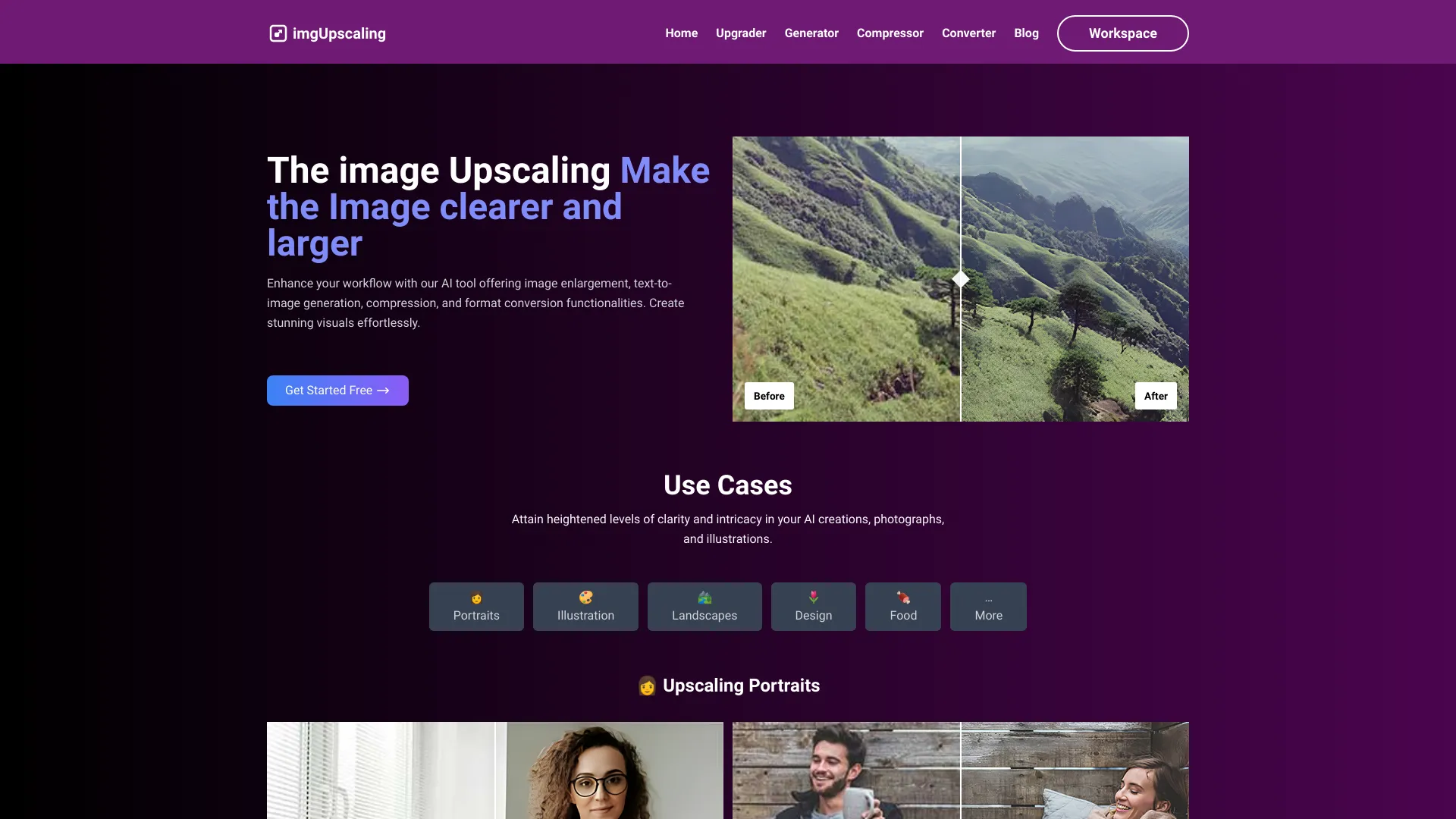Select the Upgrader tool
Viewport: 1456px width, 819px height.
[741, 33]
